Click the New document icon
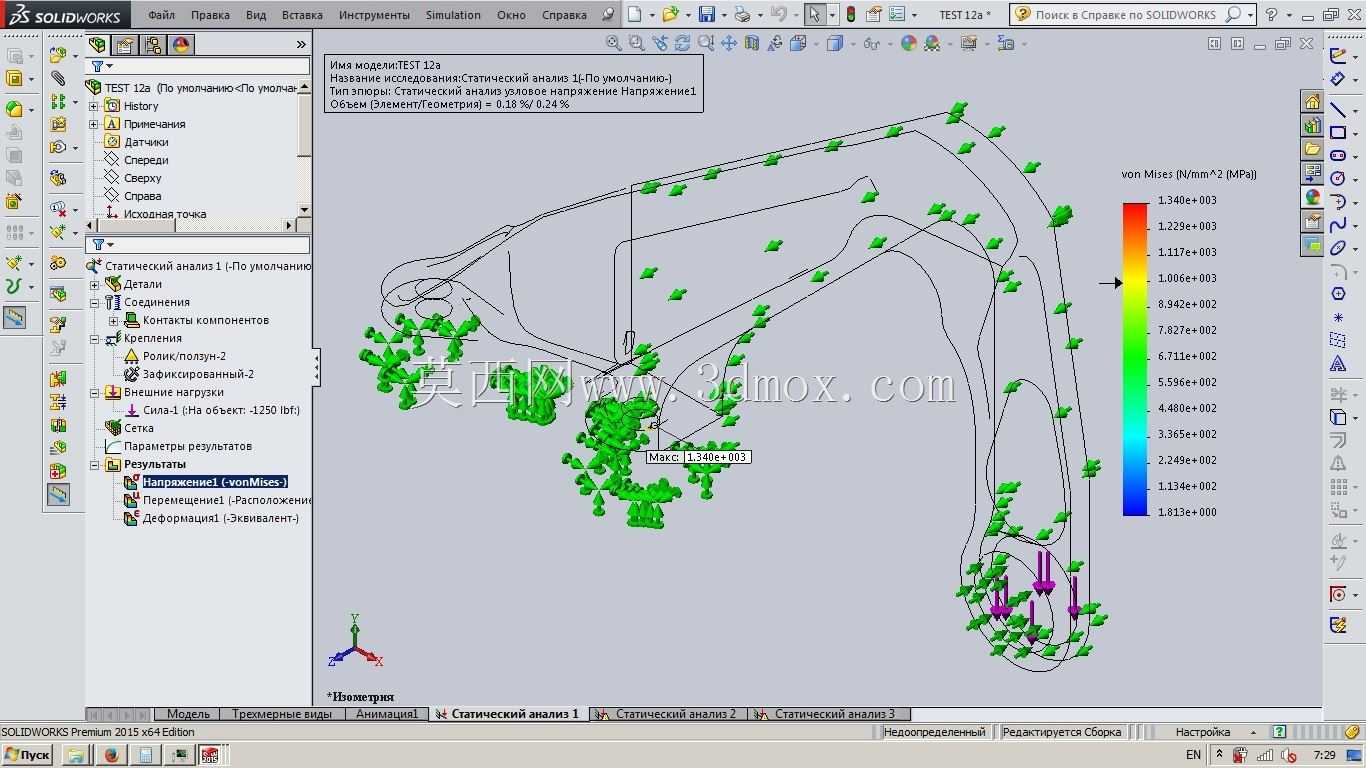1366x768 pixels. (635, 15)
